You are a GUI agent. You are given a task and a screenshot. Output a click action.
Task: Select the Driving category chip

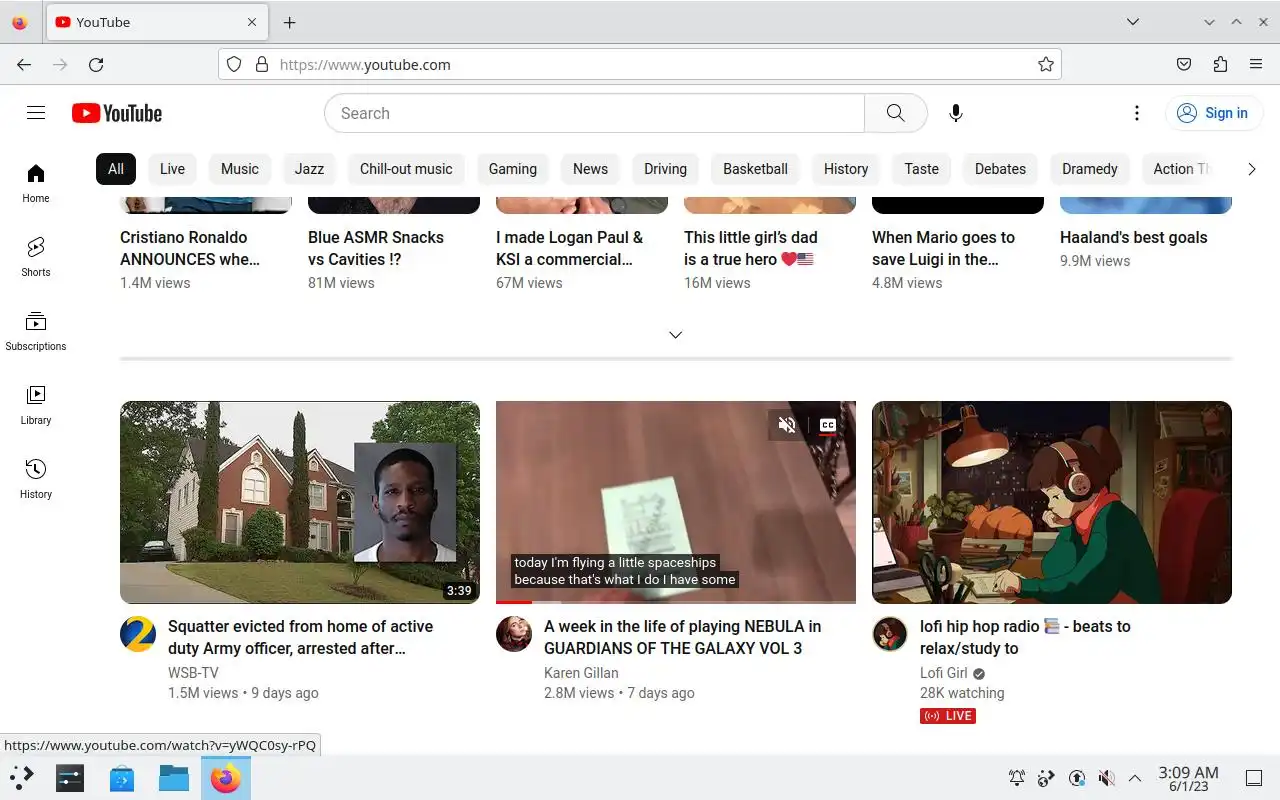[666, 169]
